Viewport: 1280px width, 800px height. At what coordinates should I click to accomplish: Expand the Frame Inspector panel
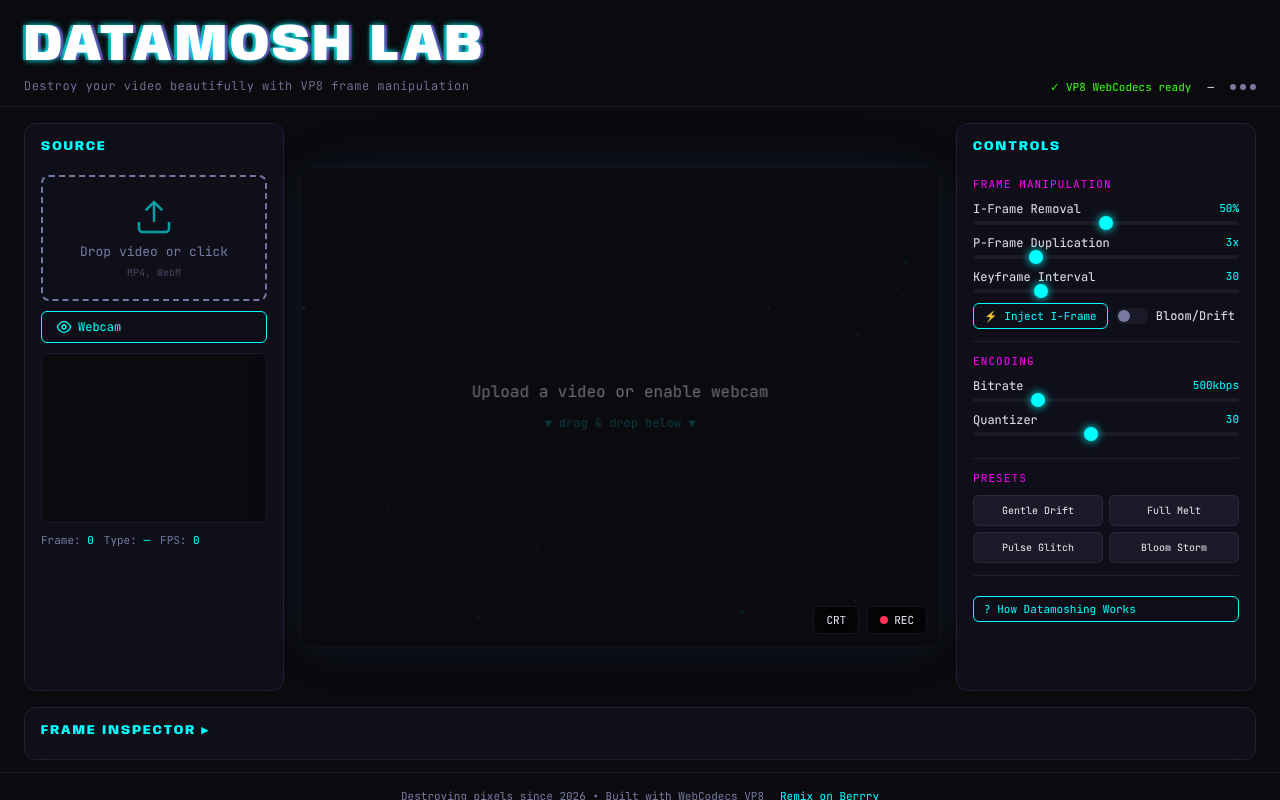(x=124, y=730)
